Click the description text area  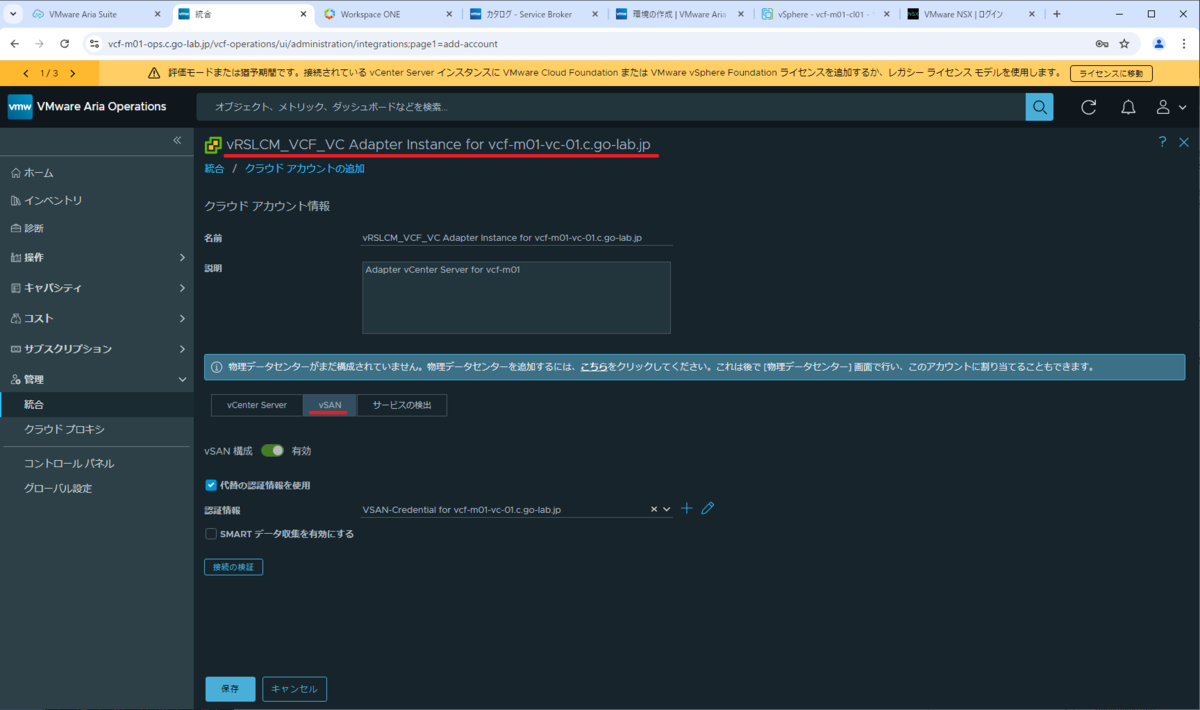[516, 297]
